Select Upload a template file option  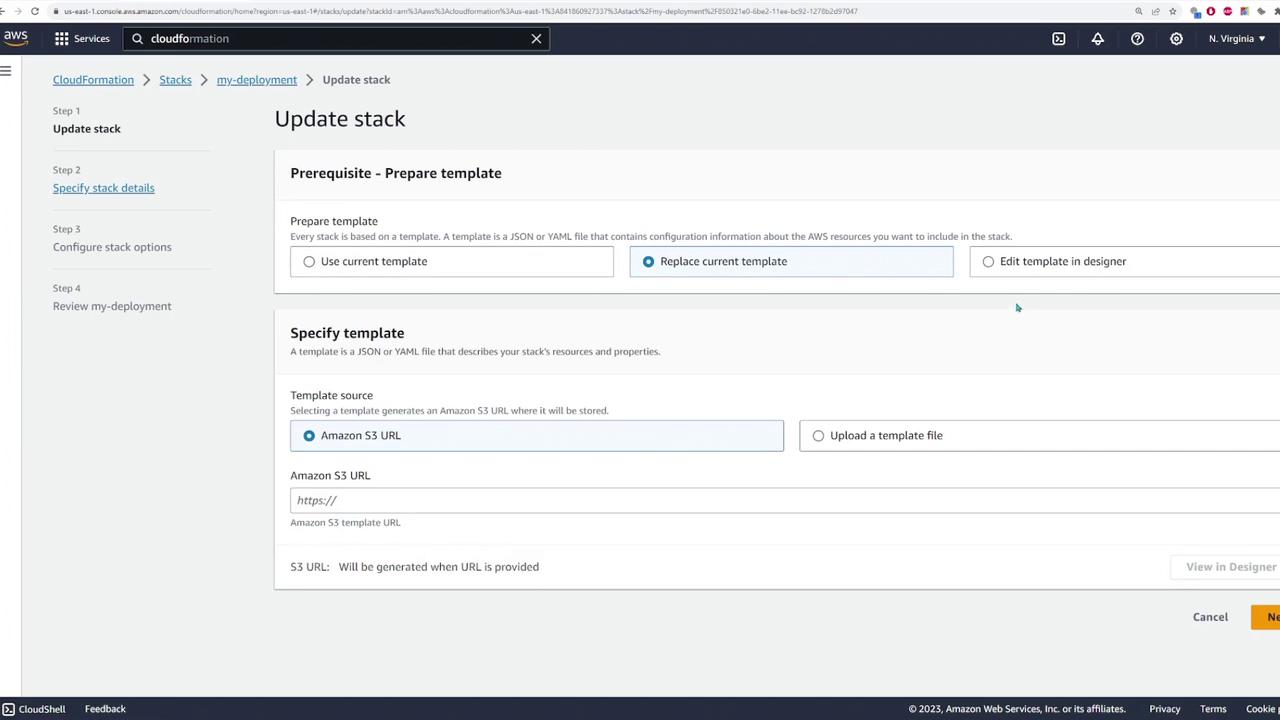click(x=818, y=435)
